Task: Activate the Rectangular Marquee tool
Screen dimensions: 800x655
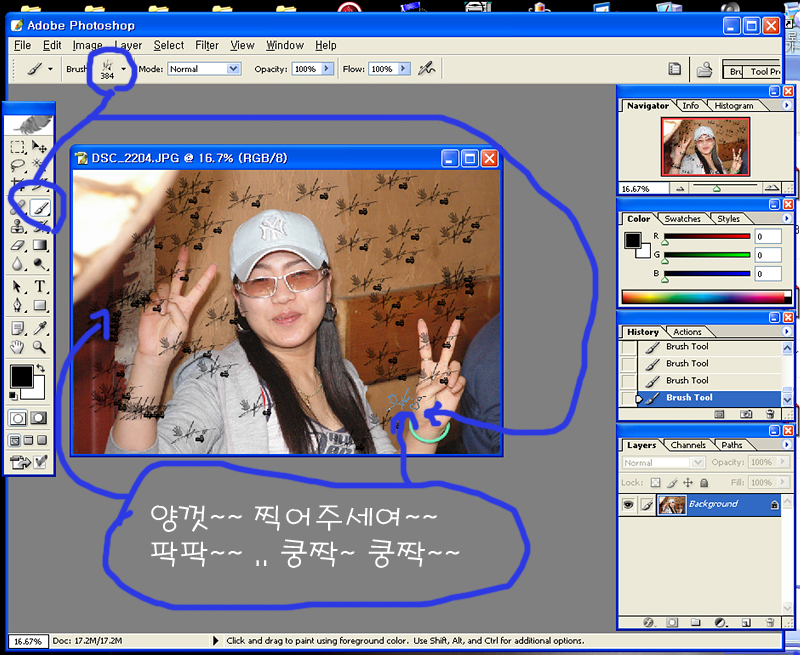Action: [x=18, y=148]
